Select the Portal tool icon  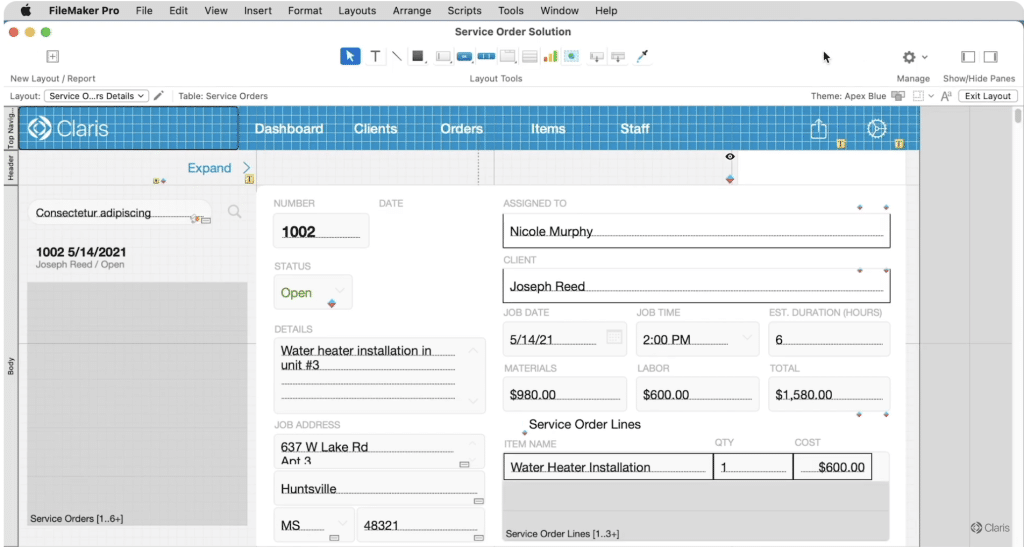[529, 57]
